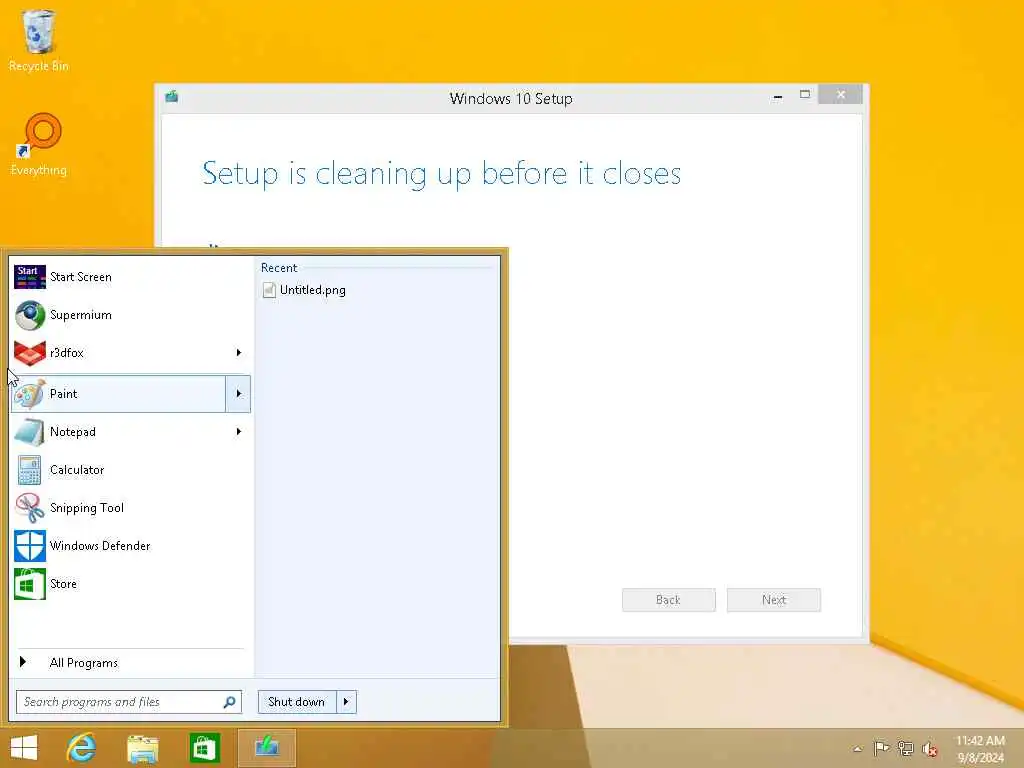Open Paint via its palette icon

30,394
